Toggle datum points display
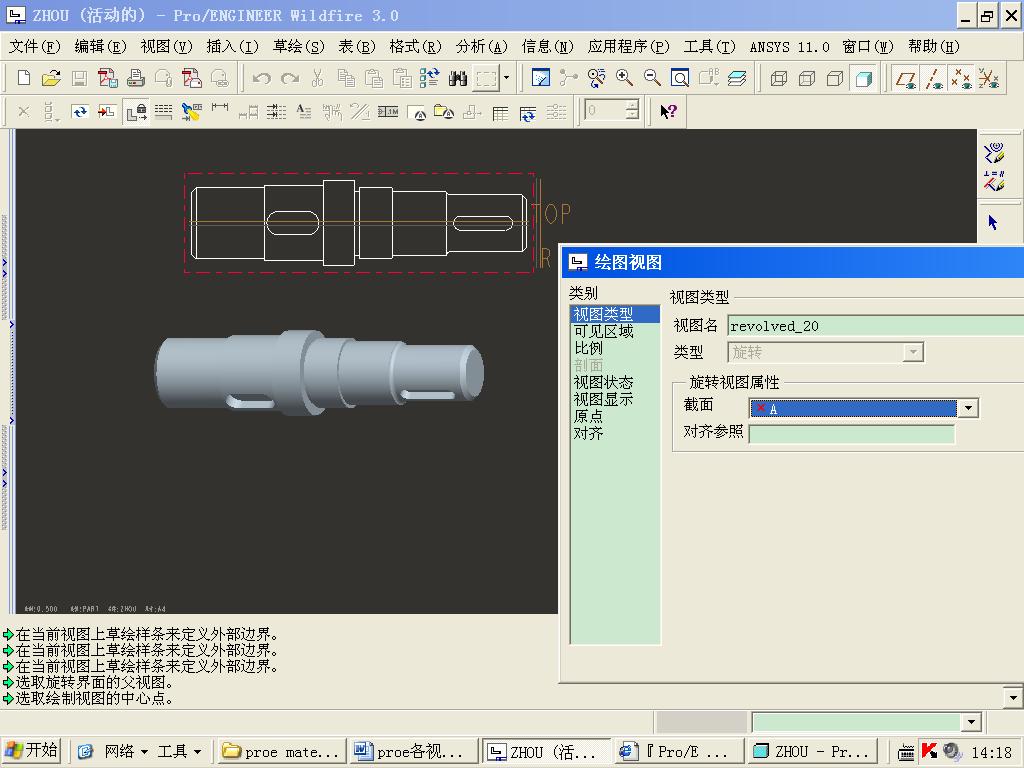Viewport: 1024px width, 768px height. coord(961,79)
